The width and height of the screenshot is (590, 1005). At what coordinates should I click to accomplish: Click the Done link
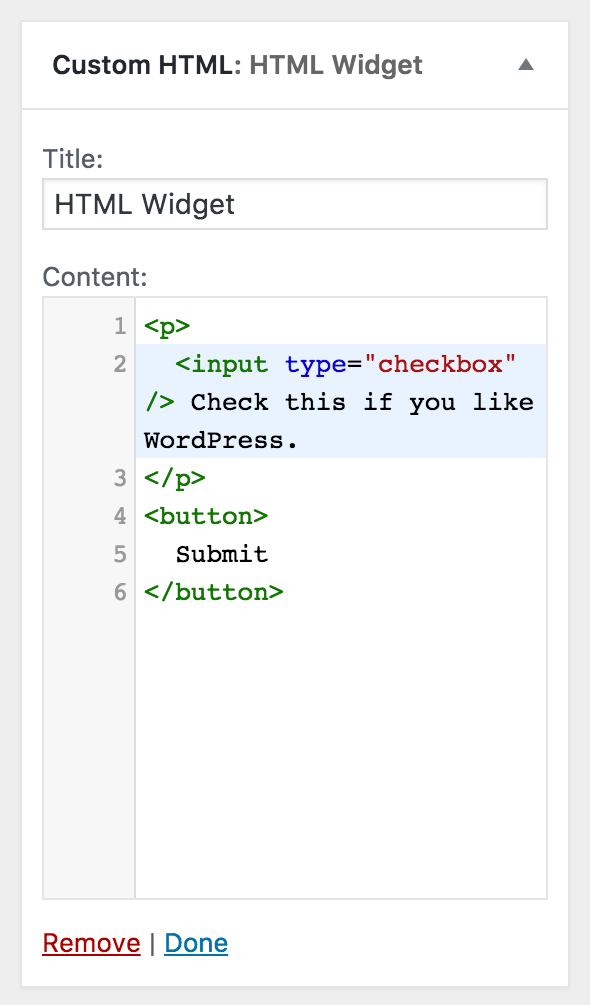(x=196, y=943)
